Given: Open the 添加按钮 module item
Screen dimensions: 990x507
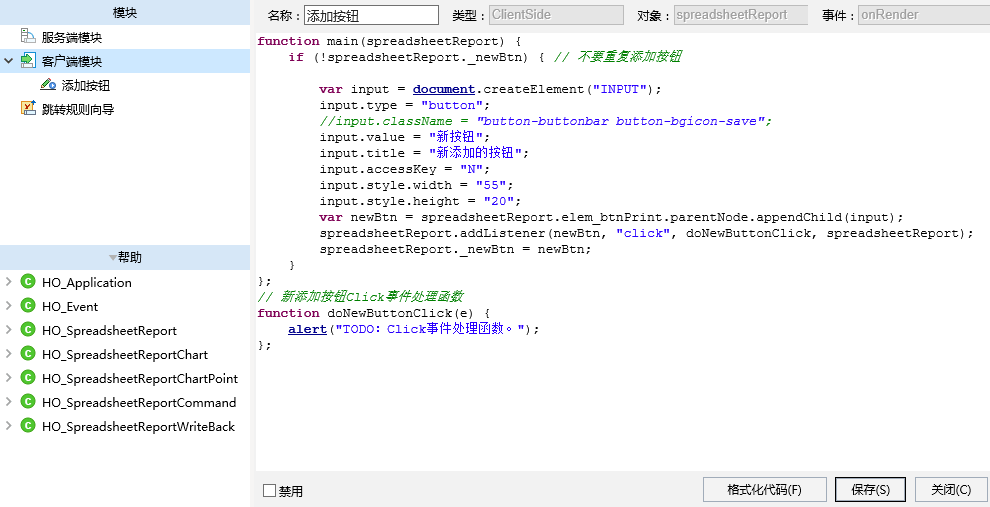Looking at the screenshot, I should (86, 85).
